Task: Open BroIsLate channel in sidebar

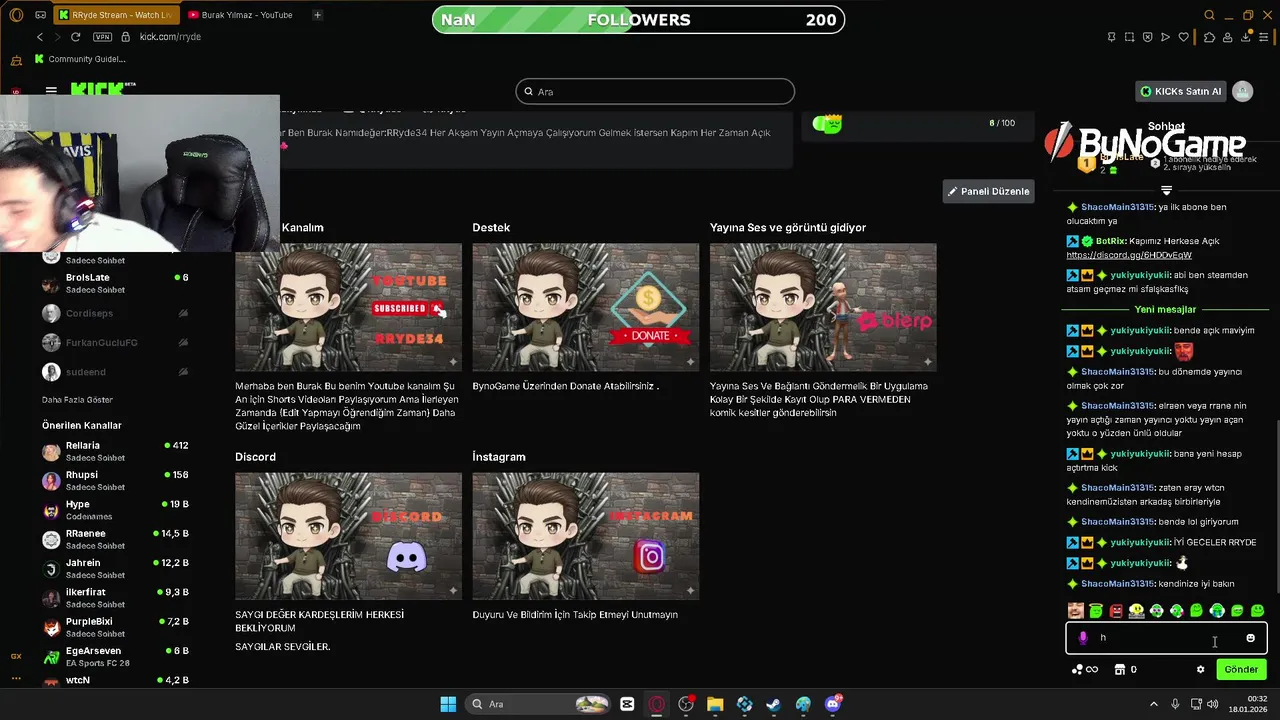Action: click(115, 283)
